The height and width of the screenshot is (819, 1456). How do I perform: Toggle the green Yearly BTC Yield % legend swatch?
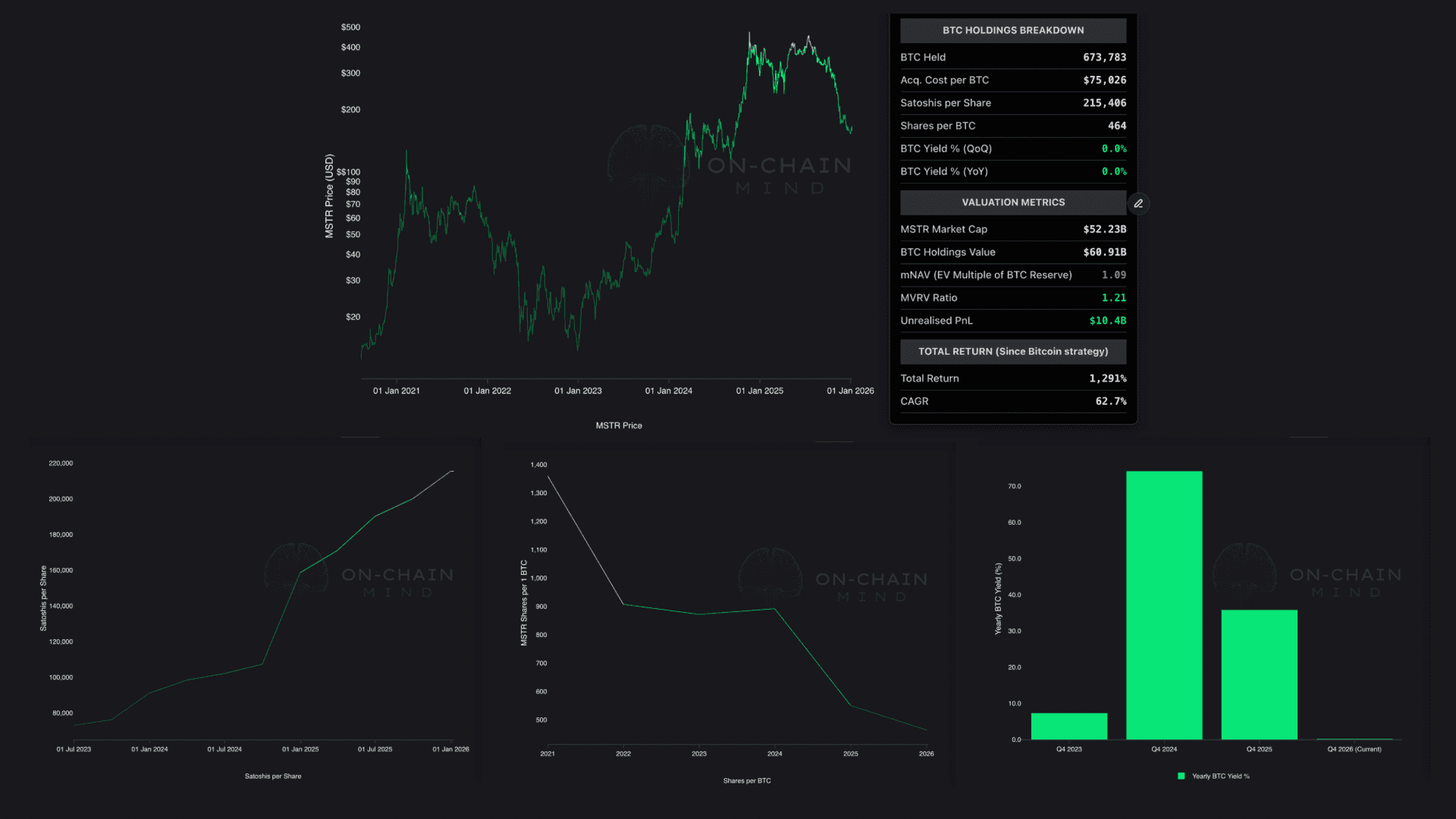coord(1181,776)
